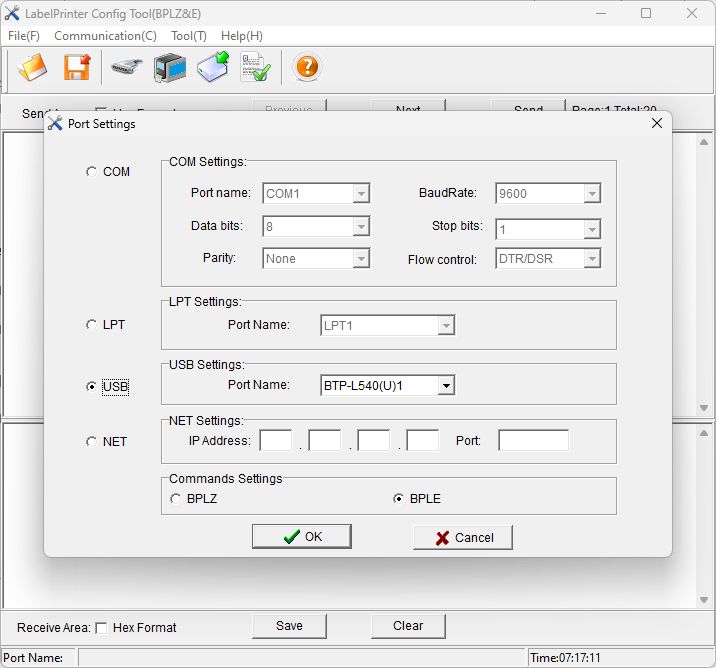Click send area scrollbar up arrow

(704, 142)
